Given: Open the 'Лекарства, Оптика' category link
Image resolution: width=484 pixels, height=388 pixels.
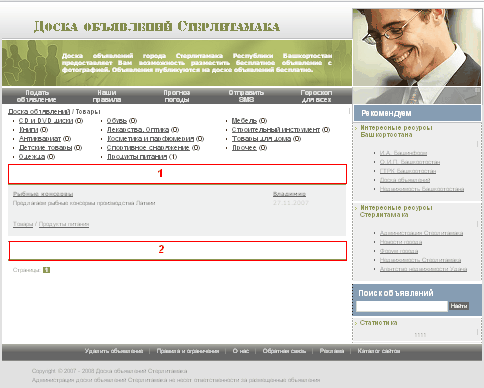Looking at the screenshot, I should coord(138,130).
